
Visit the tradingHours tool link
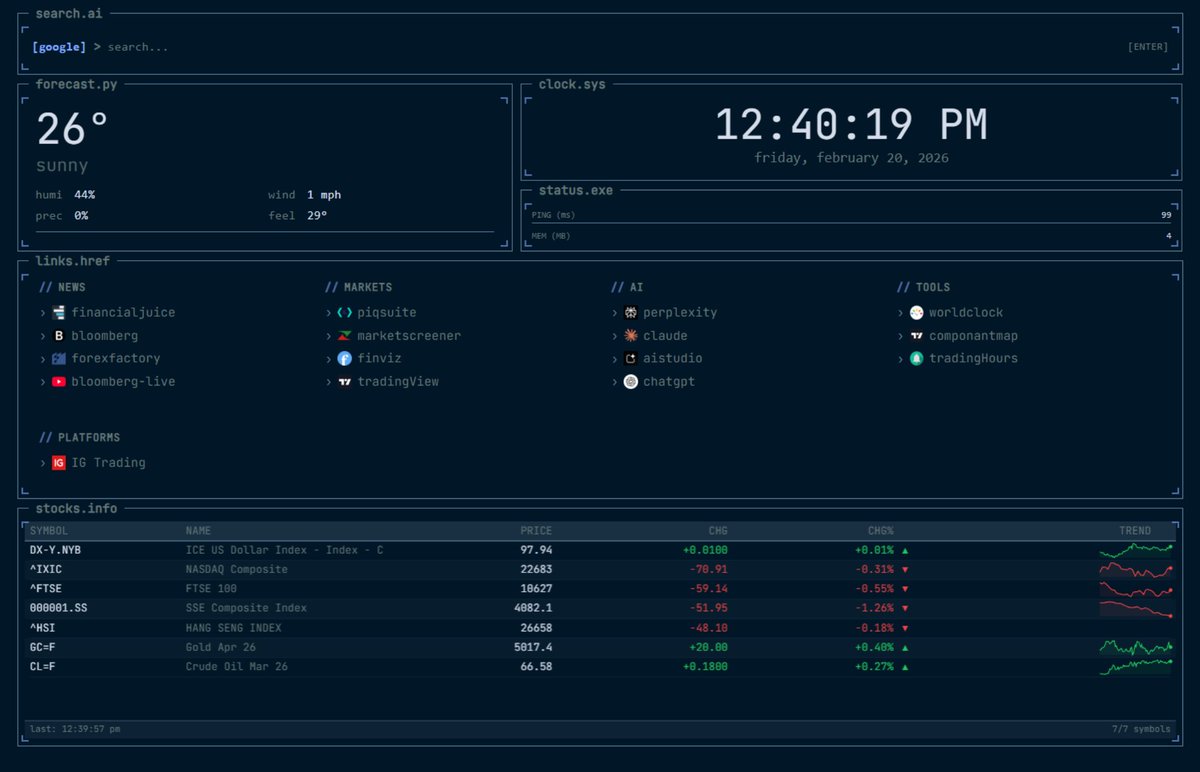[973, 358]
